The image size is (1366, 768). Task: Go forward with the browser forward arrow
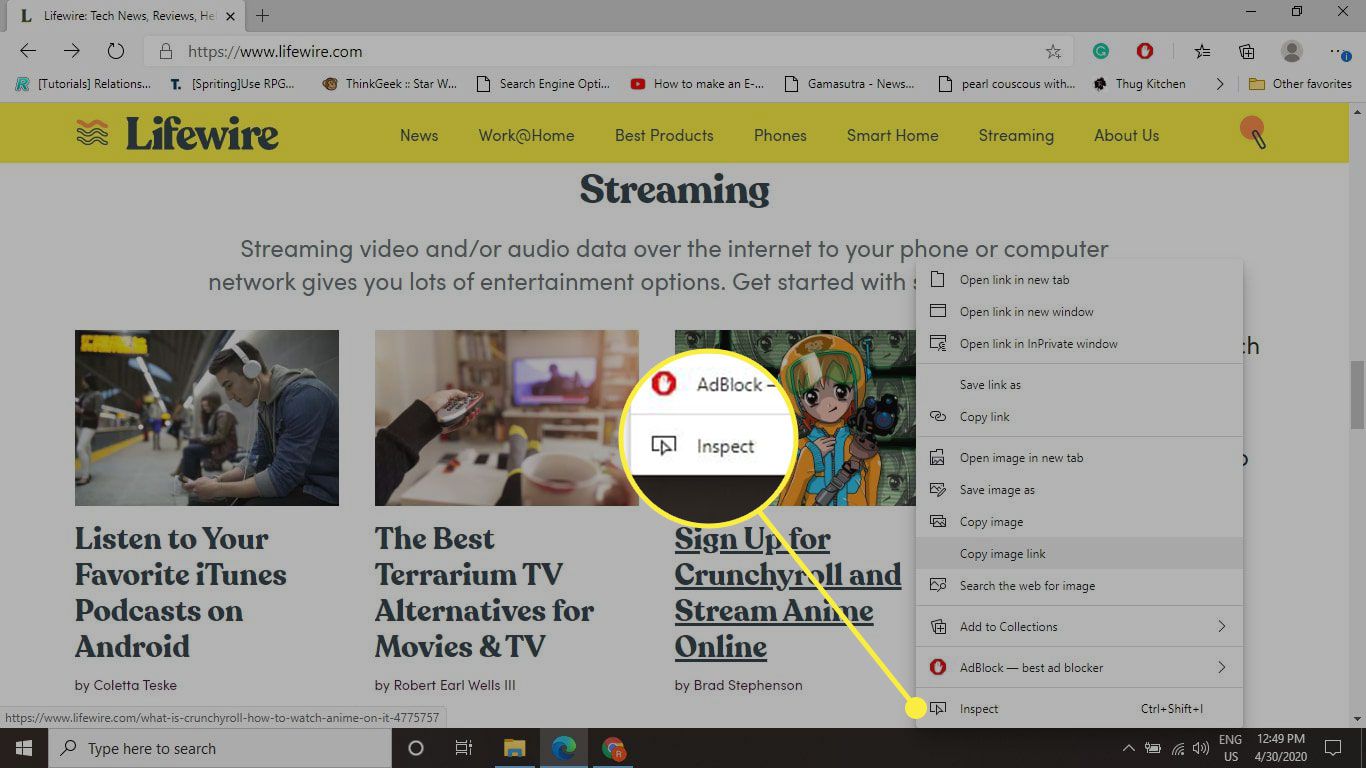(x=72, y=51)
